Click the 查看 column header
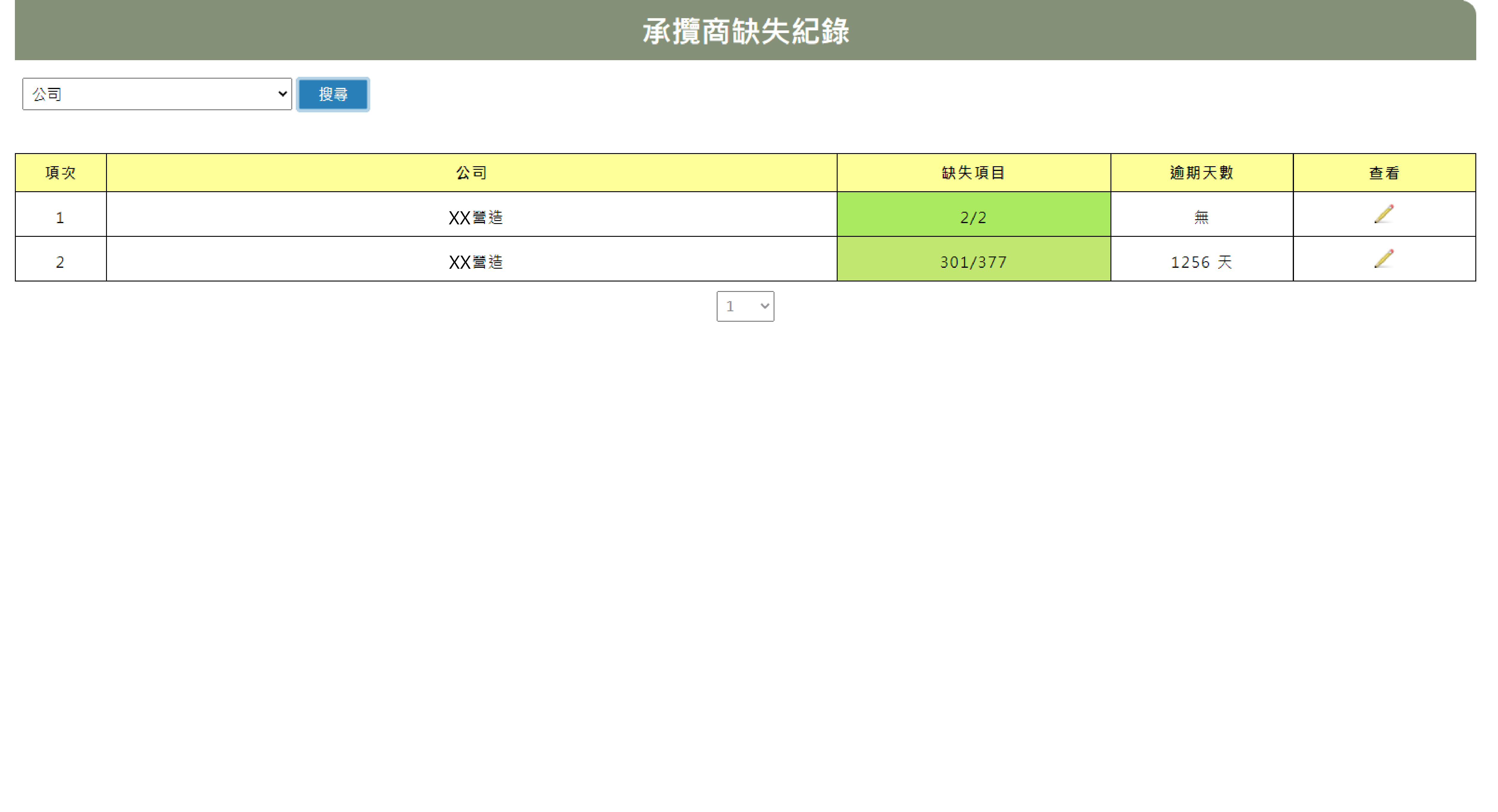This screenshot has height=812, width=1498. tap(1384, 173)
